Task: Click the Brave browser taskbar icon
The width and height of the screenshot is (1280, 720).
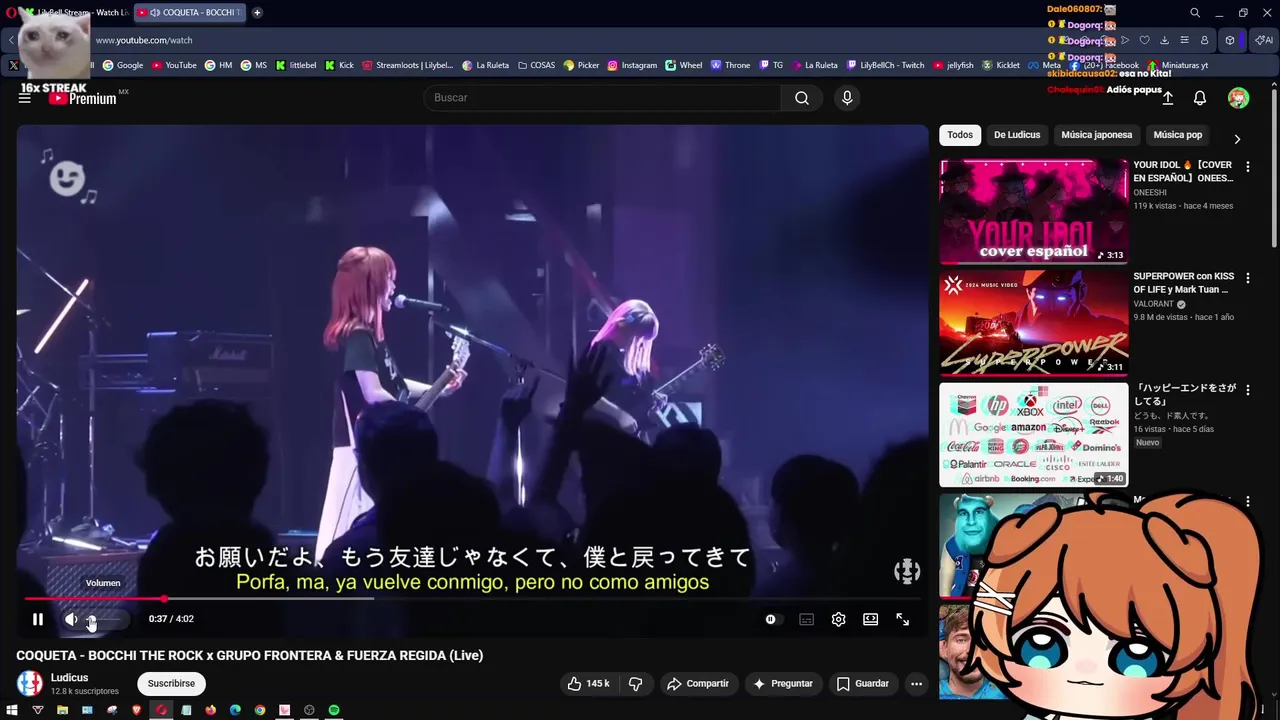Action: (x=137, y=710)
